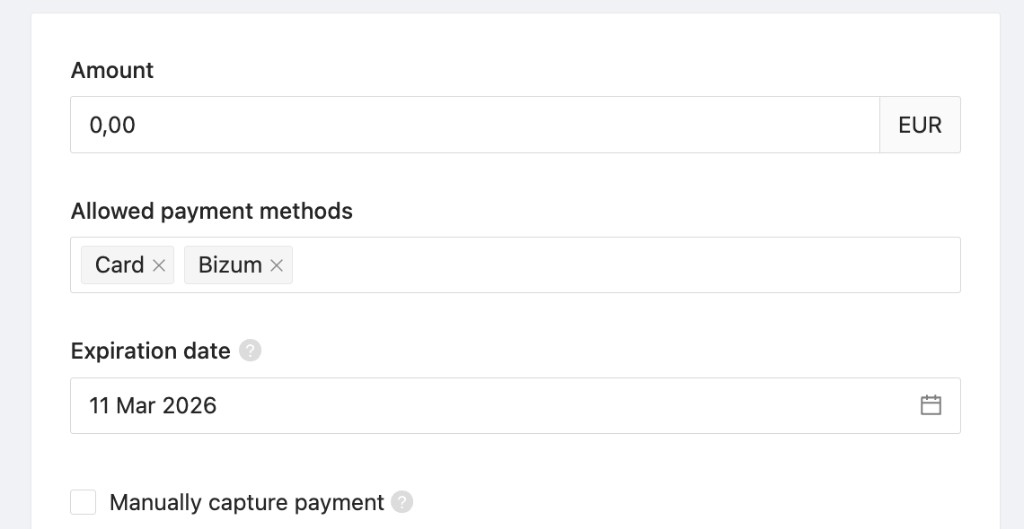Select the Bizum tag label
This screenshot has width=1024, height=529.
[x=230, y=265]
